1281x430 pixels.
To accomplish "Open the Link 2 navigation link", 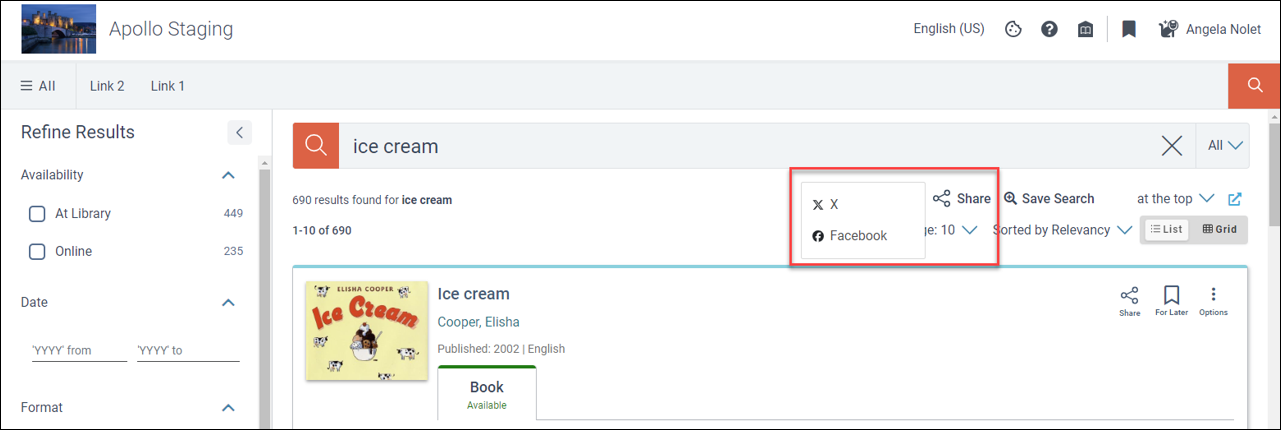I will pos(107,86).
